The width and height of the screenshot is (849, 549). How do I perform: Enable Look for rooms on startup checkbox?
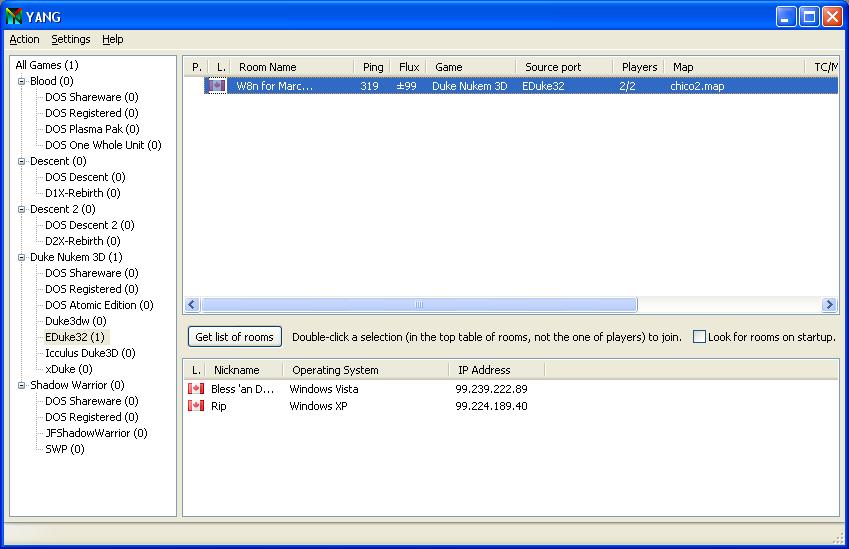tap(699, 337)
